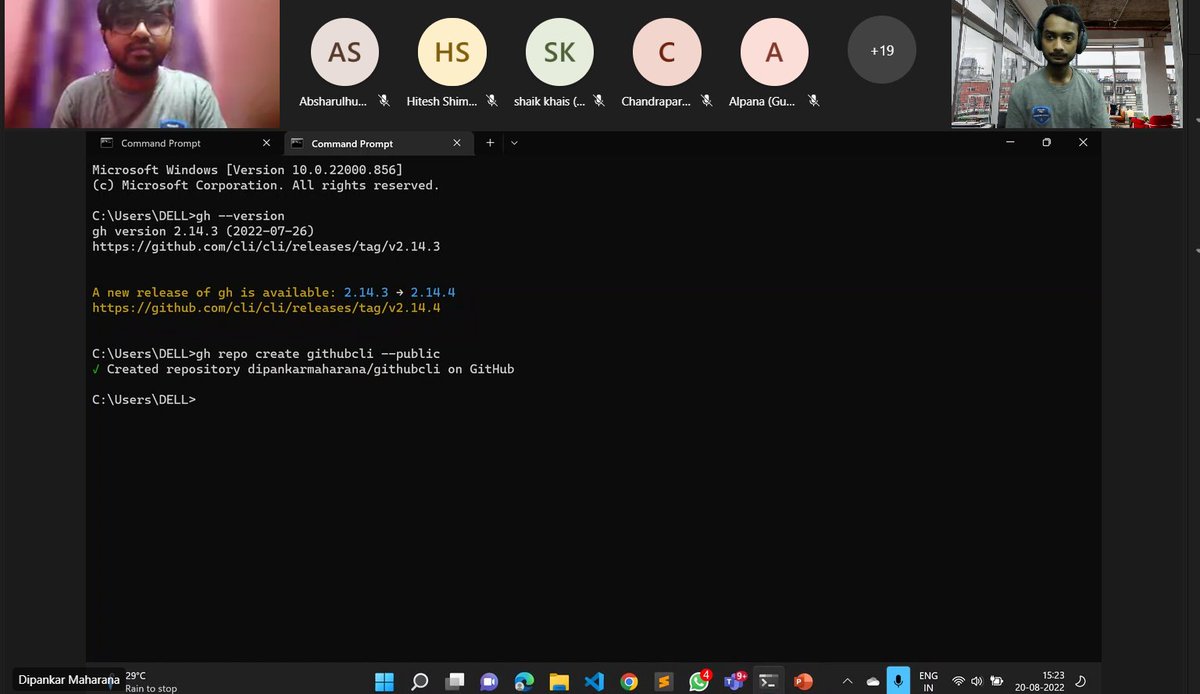Open the volume speaker tray icon
Viewport: 1200px width, 694px height.
(977, 681)
